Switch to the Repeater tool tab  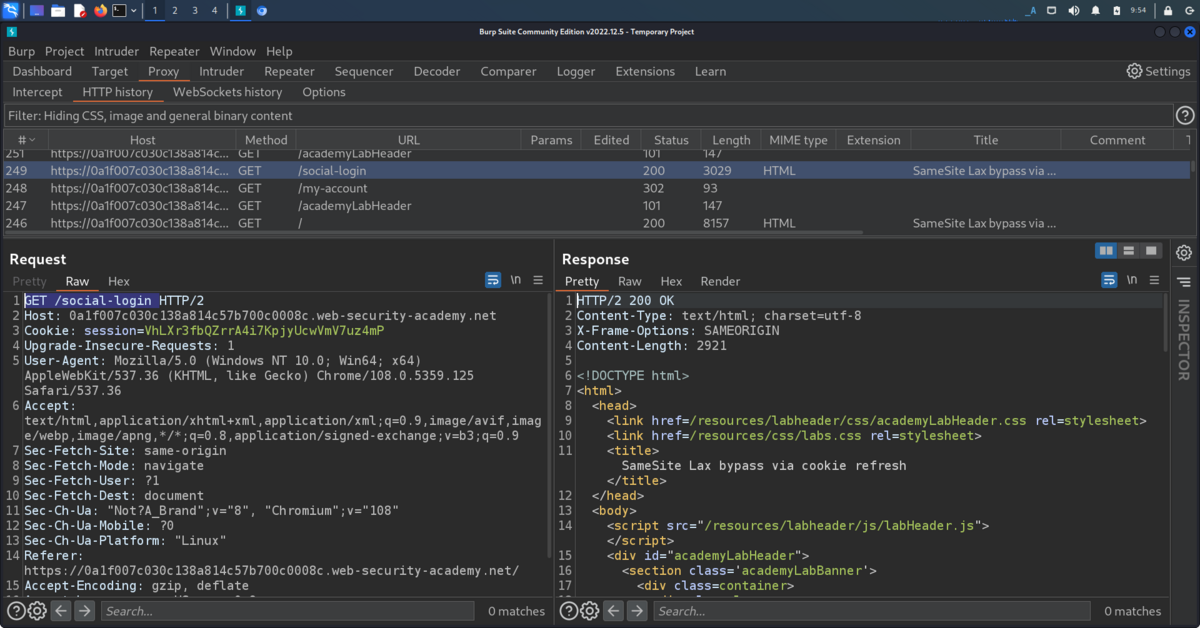pos(289,71)
